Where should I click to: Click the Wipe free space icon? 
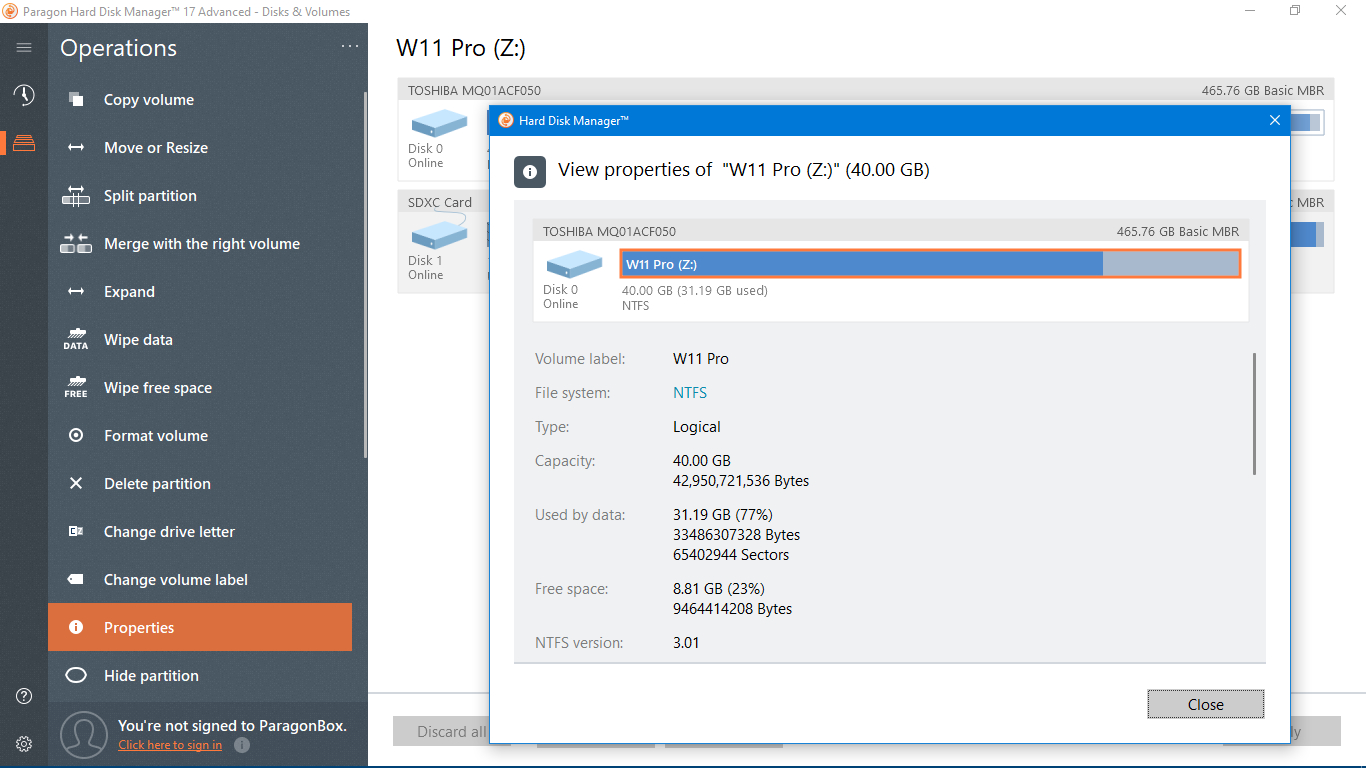coord(76,387)
